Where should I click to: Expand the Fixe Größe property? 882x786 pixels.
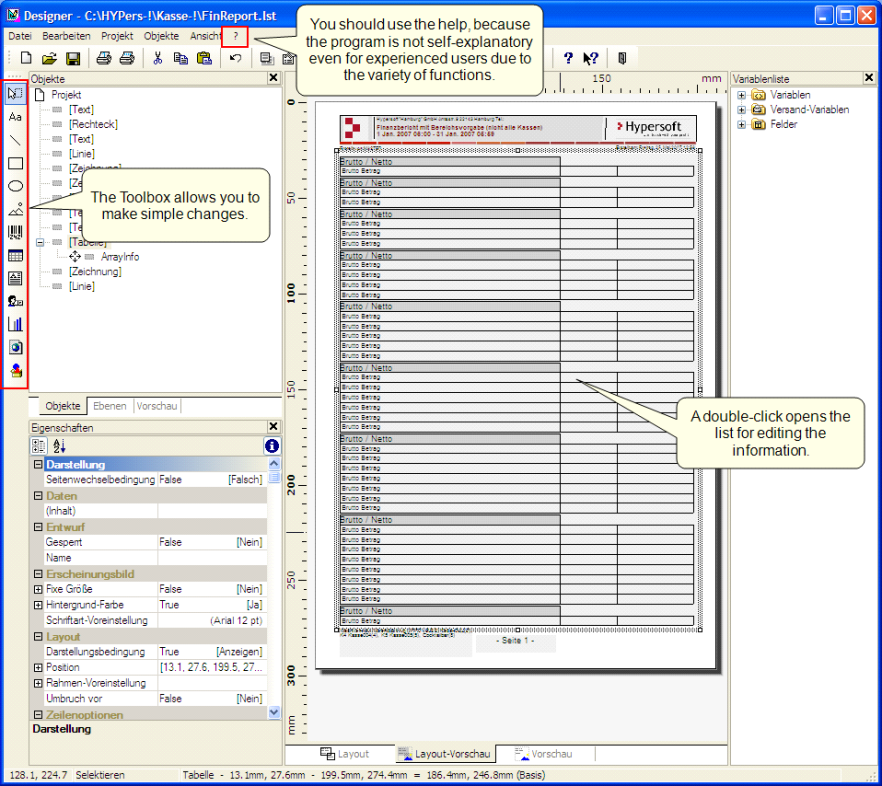click(38, 589)
